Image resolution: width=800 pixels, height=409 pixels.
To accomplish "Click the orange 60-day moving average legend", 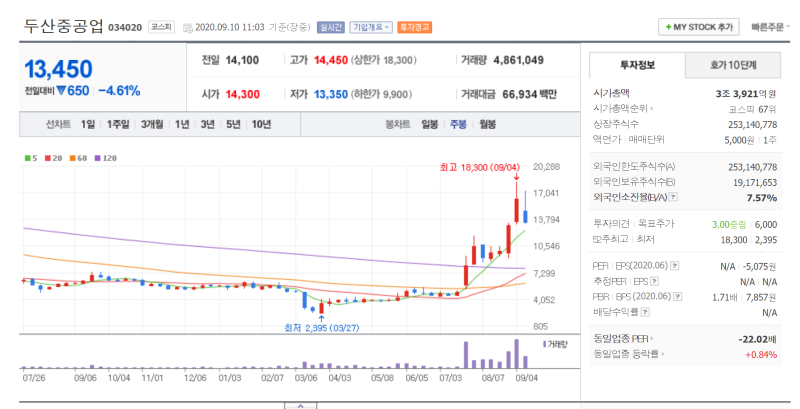I will (78, 158).
